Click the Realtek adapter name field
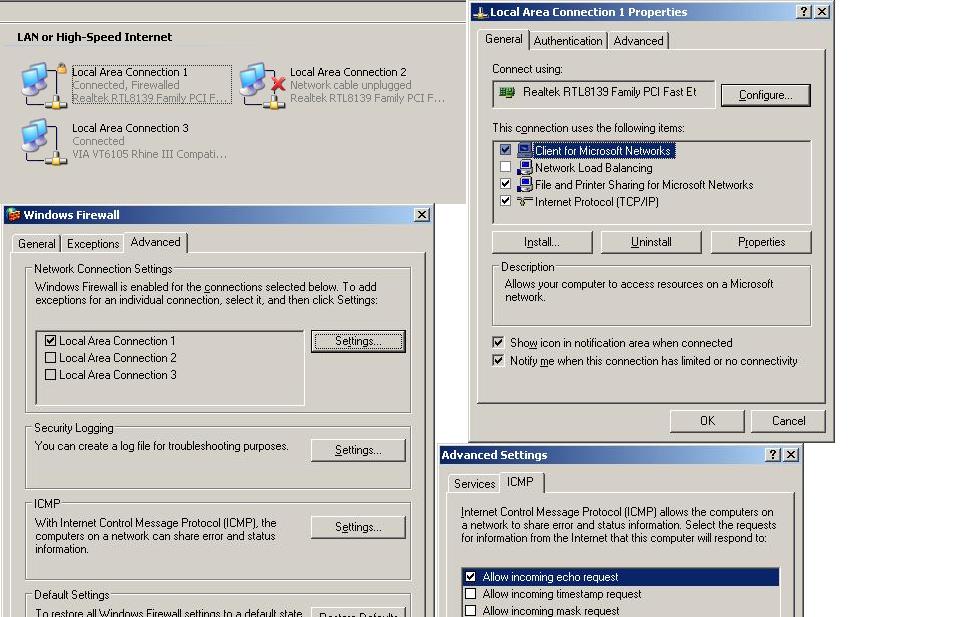956x617 pixels. [604, 94]
